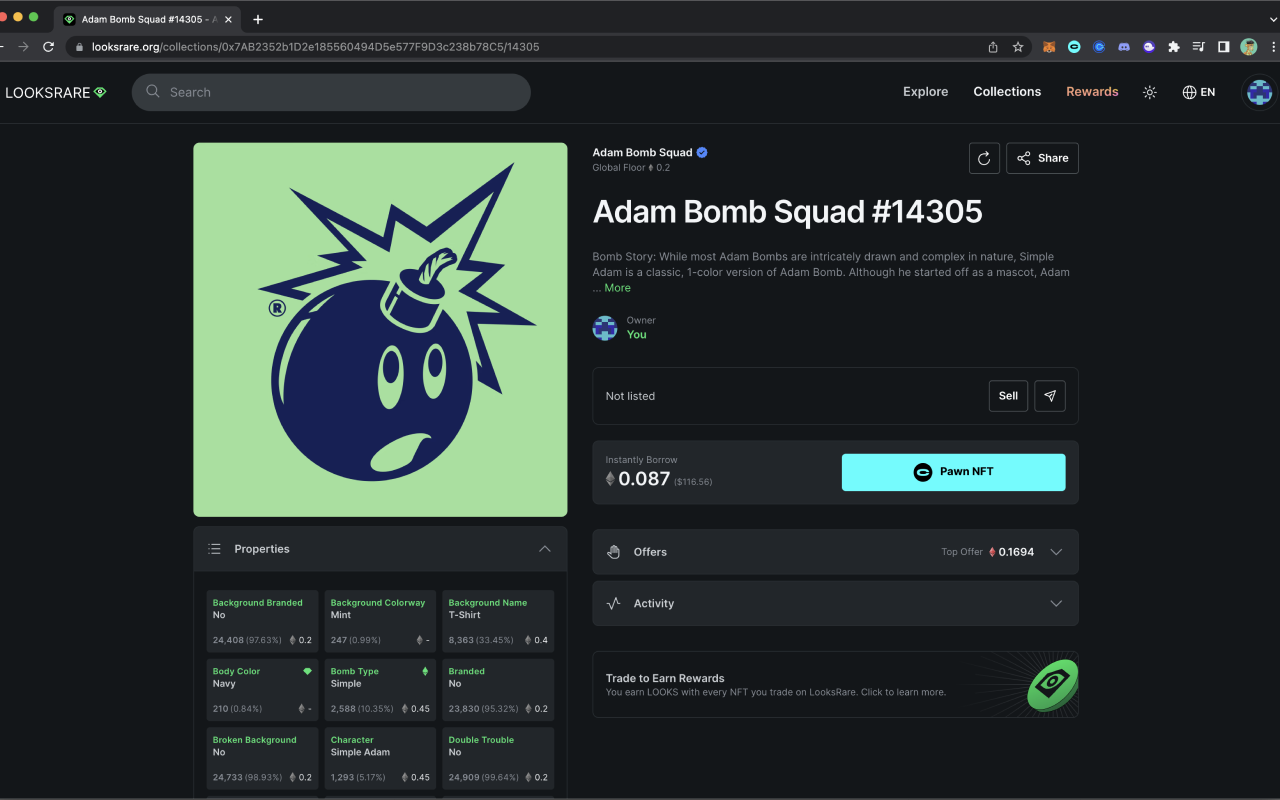The height and width of the screenshot is (800, 1280).
Task: Select the Broken Background property card
Action: pos(262,758)
